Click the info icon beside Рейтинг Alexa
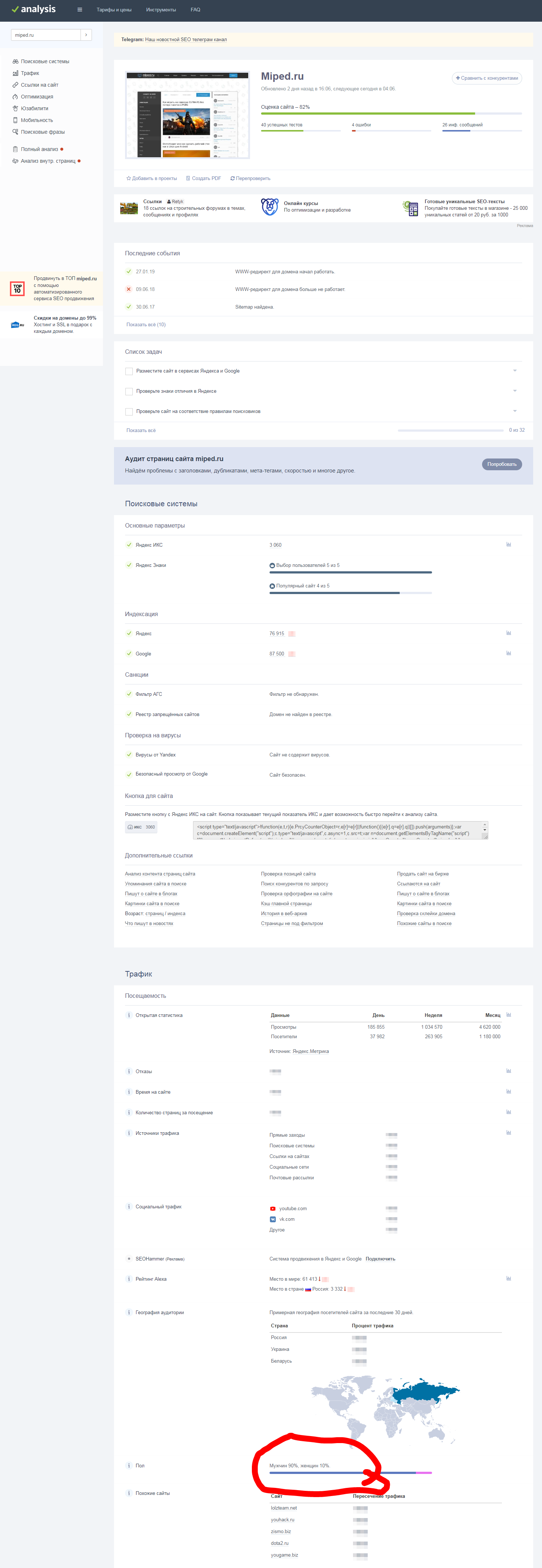 click(128, 1279)
